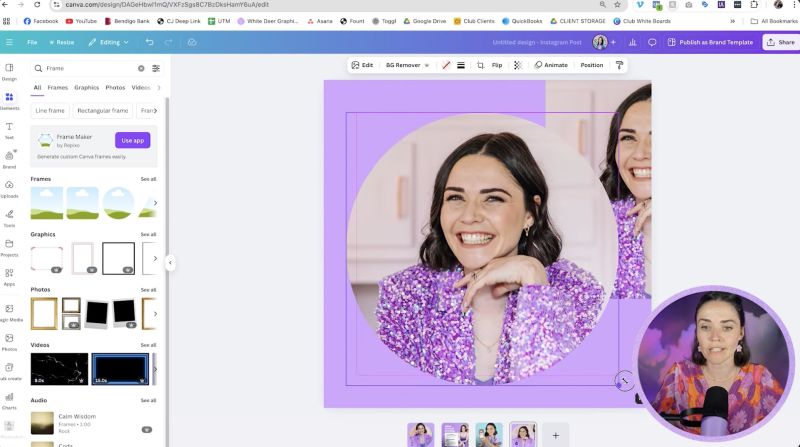Screen dimensions: 800x447
Task: Open the Photos sidebar panel
Action: point(9,342)
